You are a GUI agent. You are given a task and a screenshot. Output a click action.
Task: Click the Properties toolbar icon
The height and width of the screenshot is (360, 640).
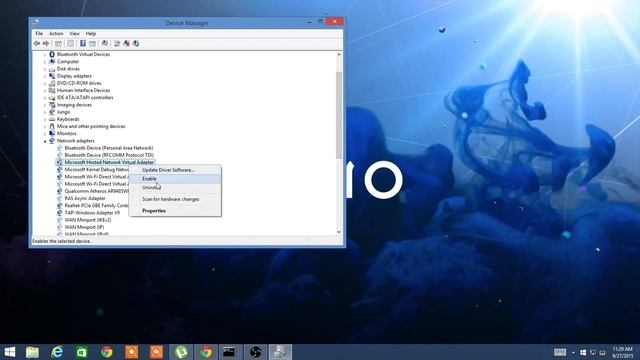point(71,43)
